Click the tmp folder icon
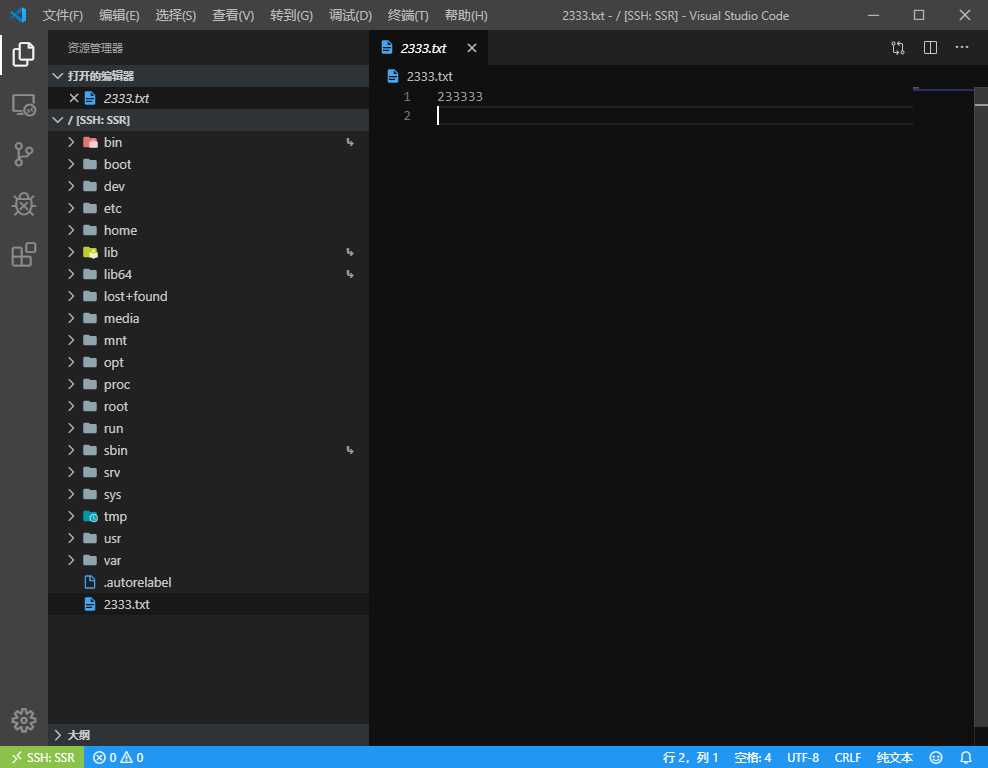The width and height of the screenshot is (988, 768). 90,517
